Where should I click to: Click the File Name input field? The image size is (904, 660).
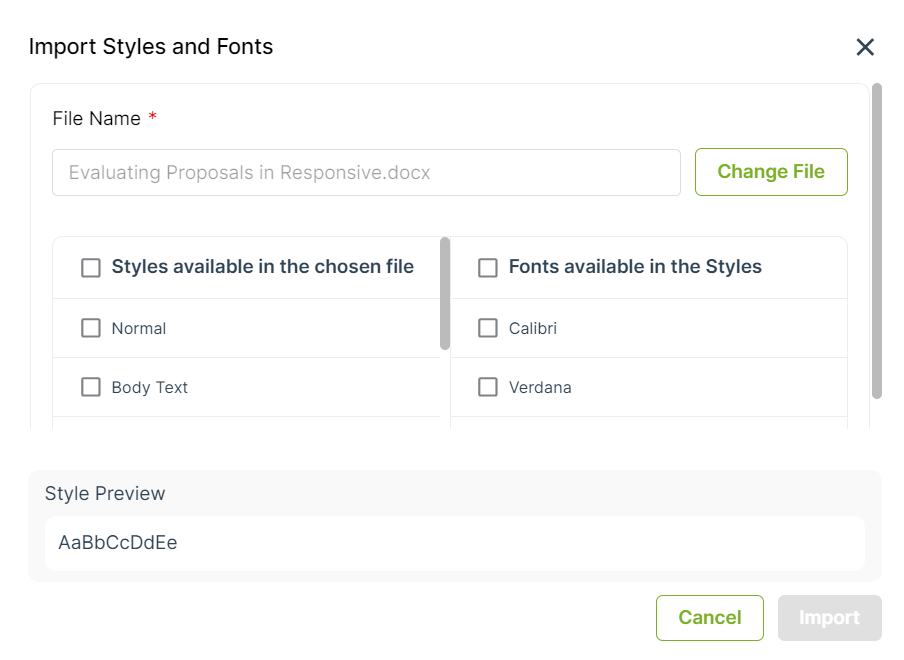click(366, 173)
